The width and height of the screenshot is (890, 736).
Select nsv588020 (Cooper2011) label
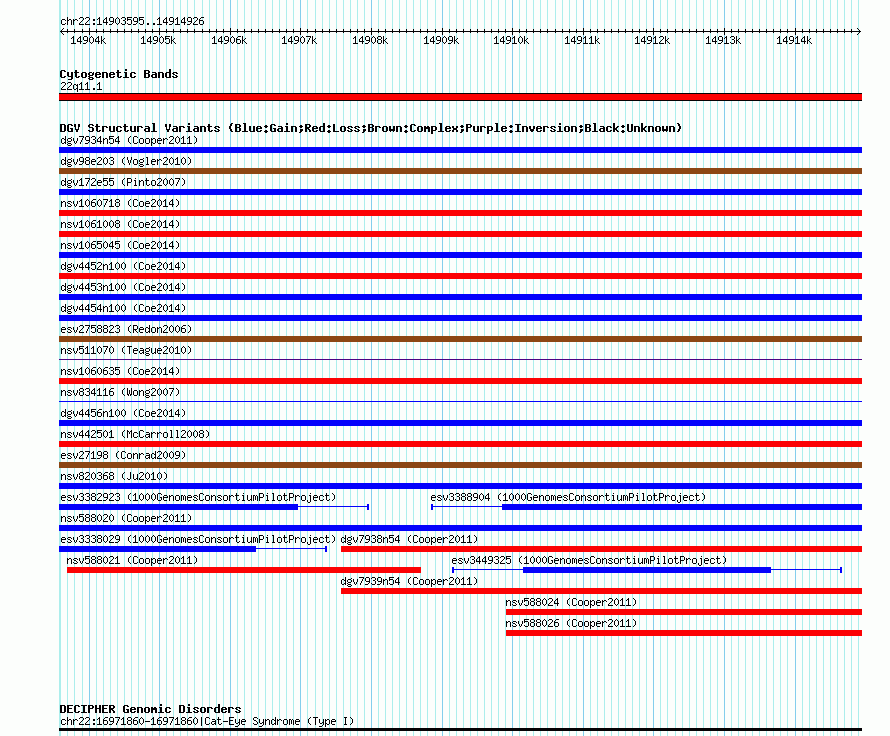tap(126, 518)
